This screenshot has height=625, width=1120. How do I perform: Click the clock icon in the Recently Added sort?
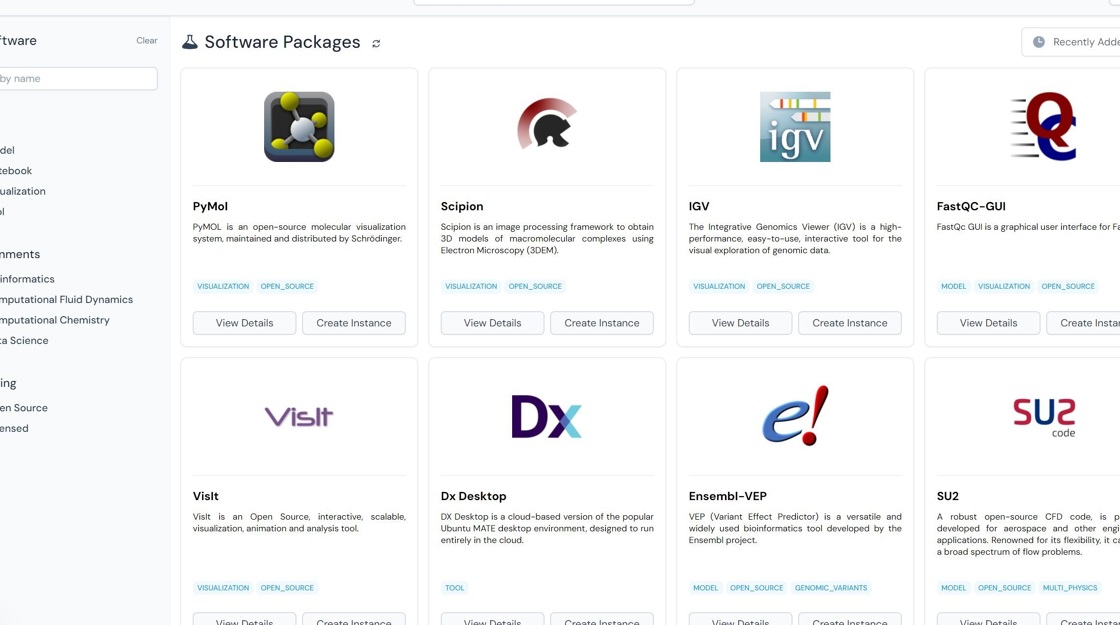click(1039, 42)
